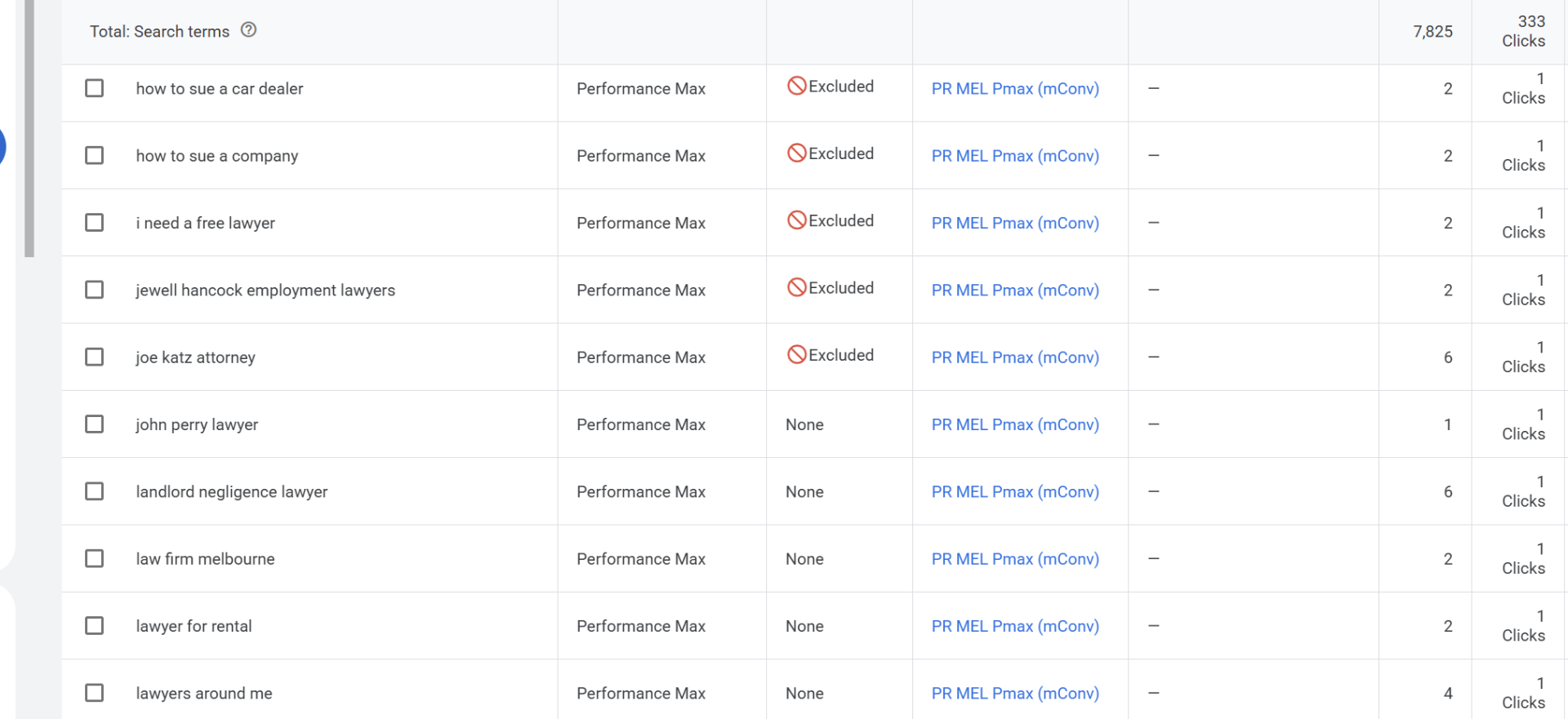The width and height of the screenshot is (1568, 719).
Task: Open the help icon beside Total: Search terms
Action: point(248,30)
